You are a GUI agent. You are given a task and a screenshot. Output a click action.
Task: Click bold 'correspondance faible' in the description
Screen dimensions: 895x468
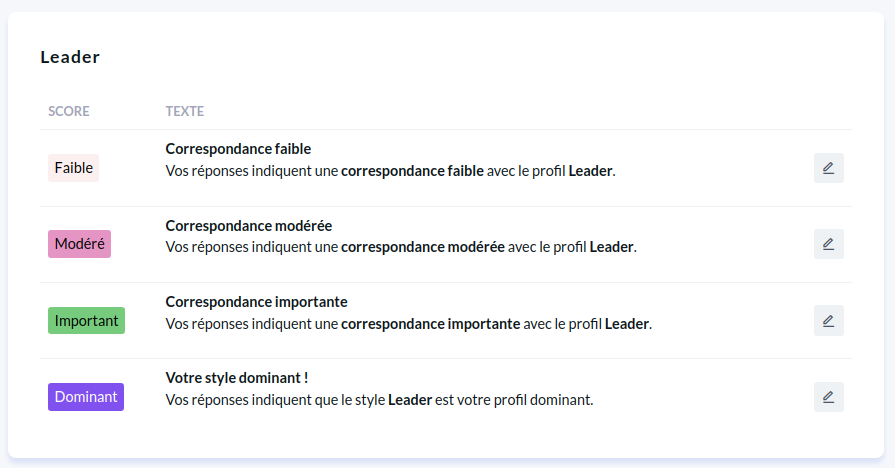click(x=412, y=171)
